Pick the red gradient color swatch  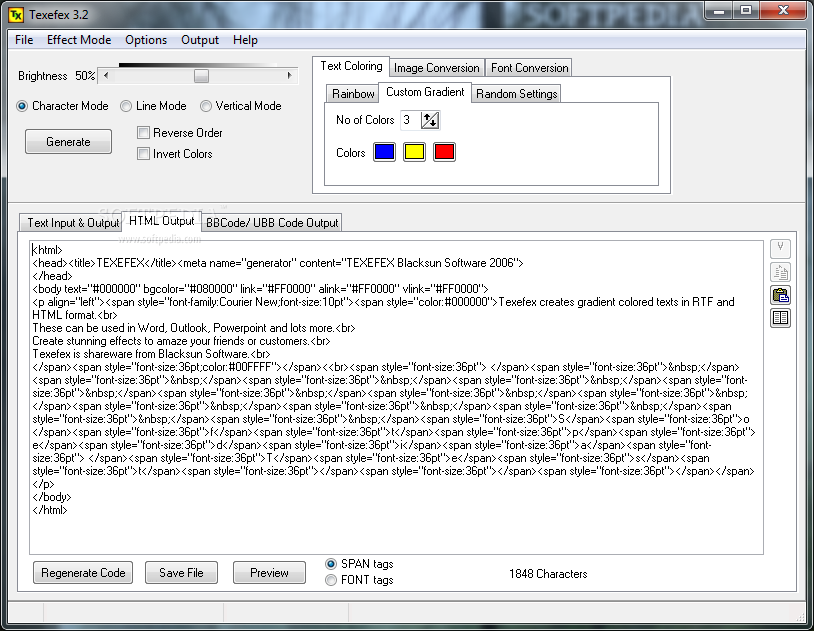point(444,152)
